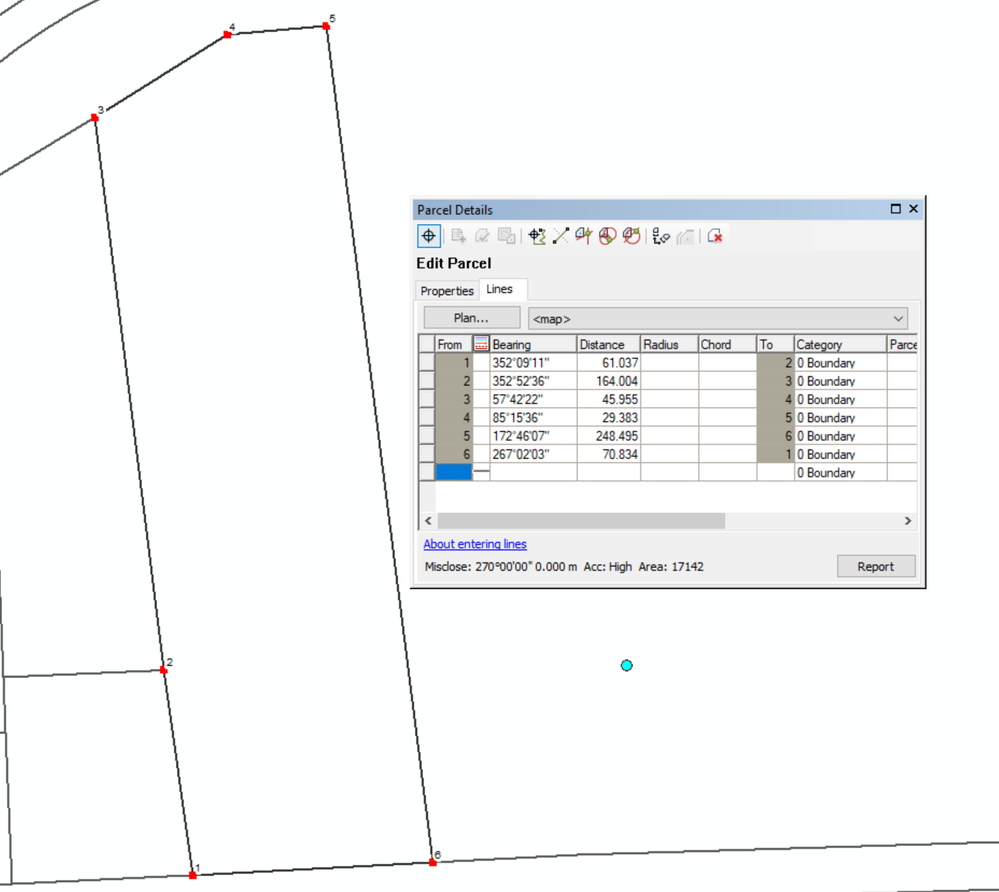Screen dimensions: 999x892
Task: Click the disabled build parcel template icon
Action: click(x=507, y=236)
